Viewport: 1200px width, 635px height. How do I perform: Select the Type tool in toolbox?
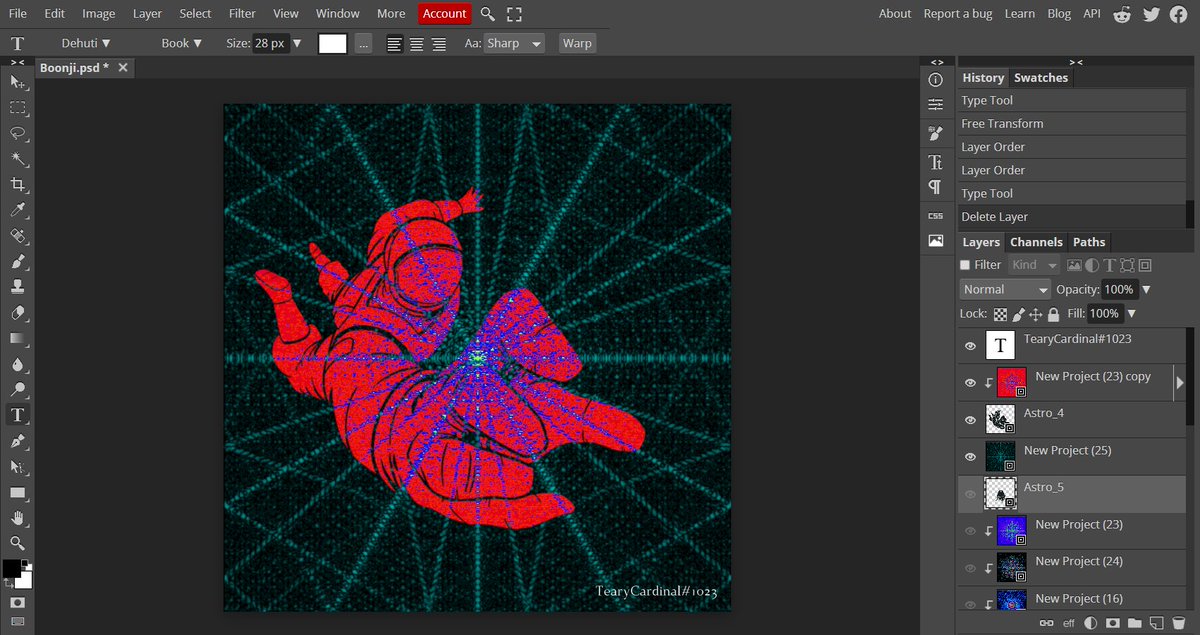point(18,415)
